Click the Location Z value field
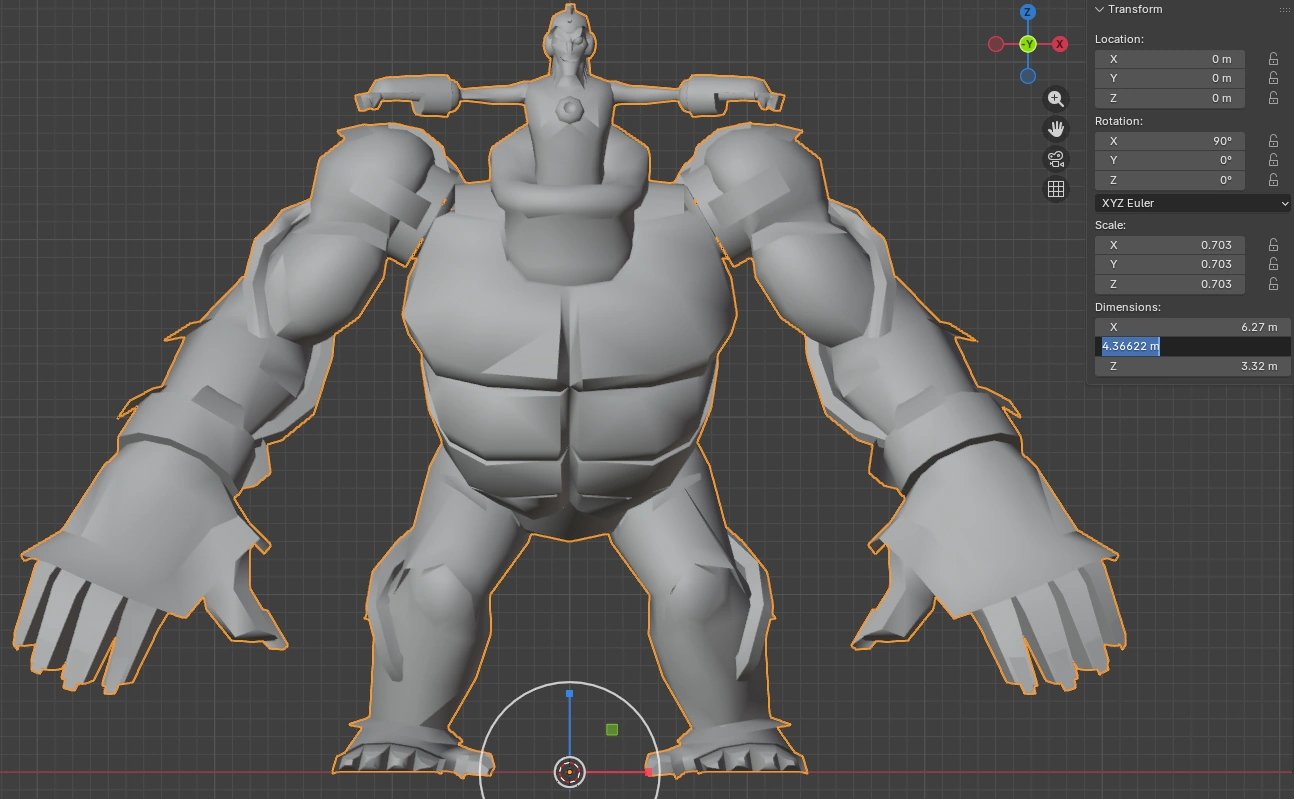This screenshot has height=799, width=1294. tap(1170, 98)
